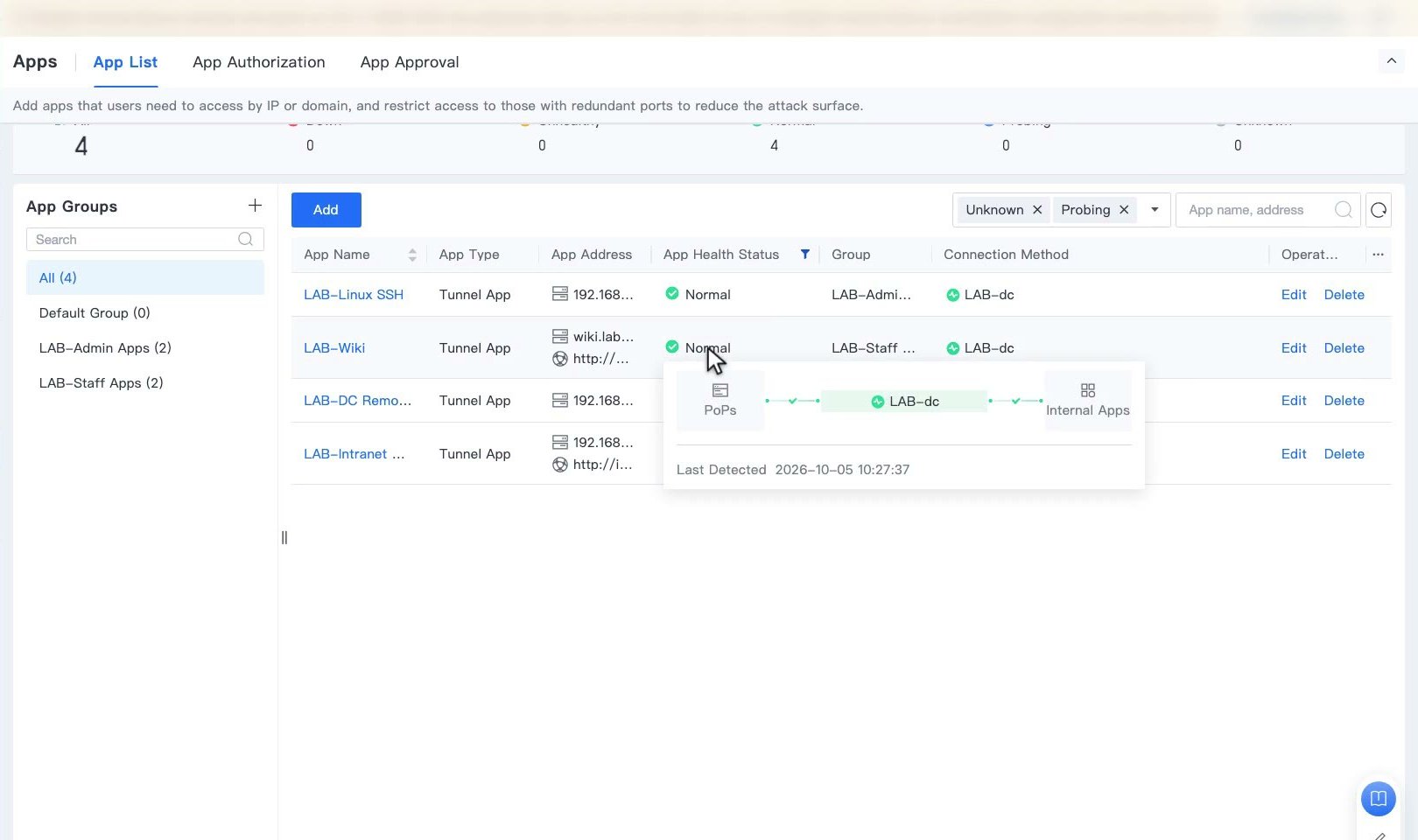Open the App Authorization tab
The image size is (1418, 840).
point(259,62)
